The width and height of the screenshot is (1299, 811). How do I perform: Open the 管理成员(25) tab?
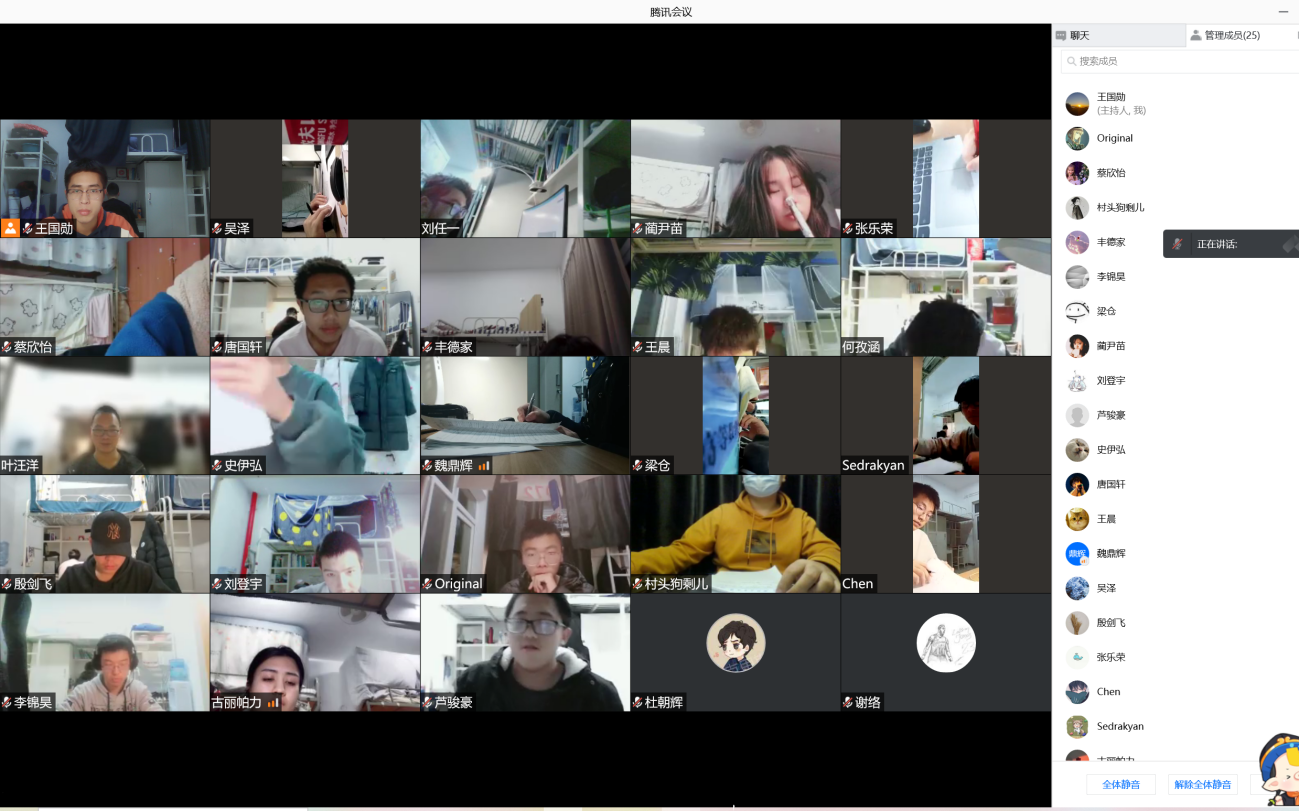tap(1231, 36)
